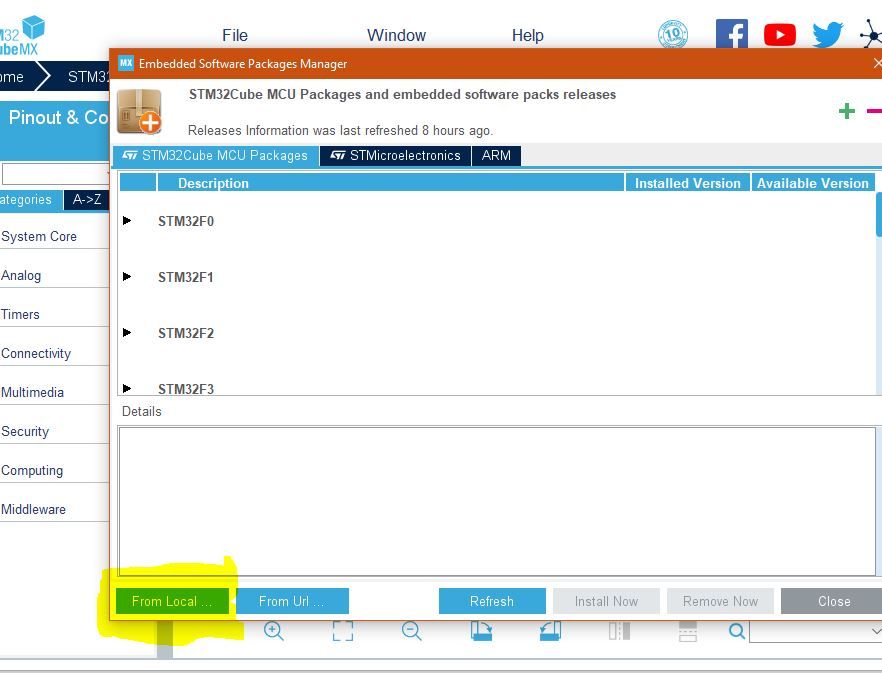Click the fit-to-view brackets icon
882x673 pixels.
coord(343,631)
